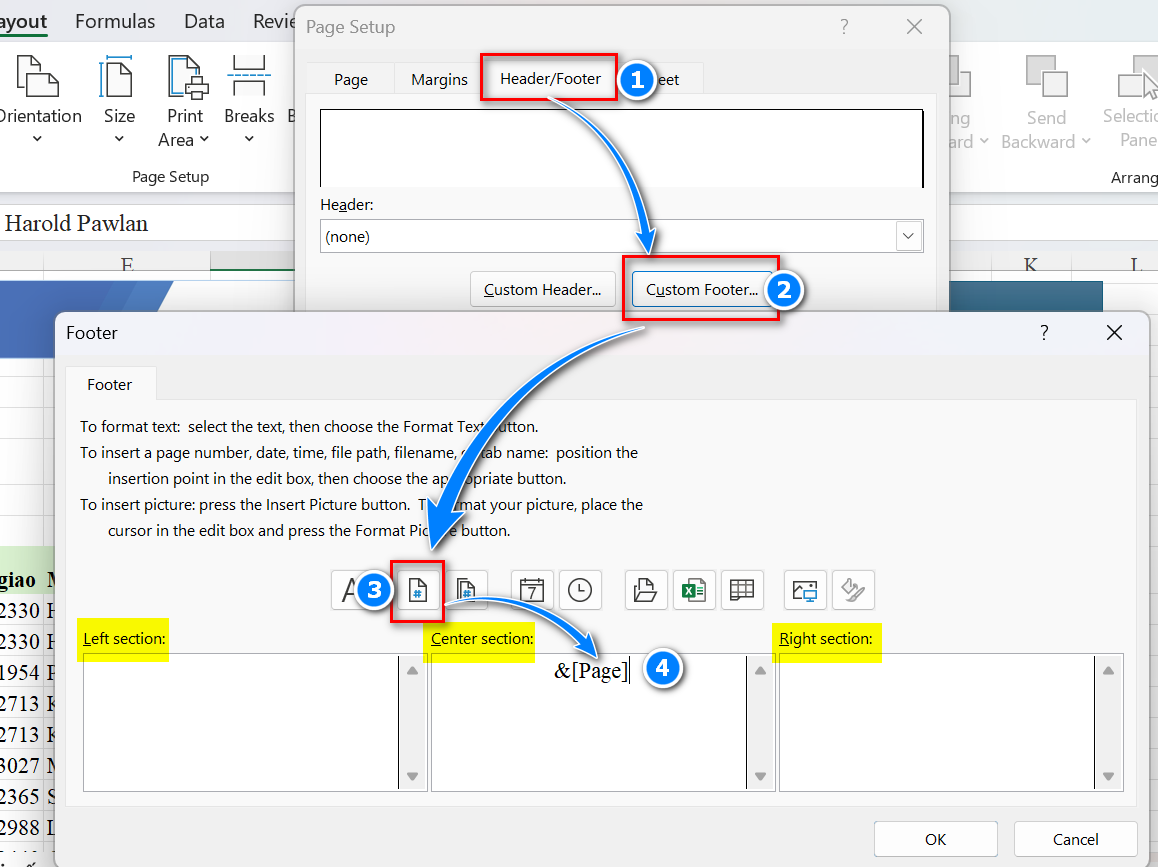Select the Formulas ribbon tab

point(115,21)
